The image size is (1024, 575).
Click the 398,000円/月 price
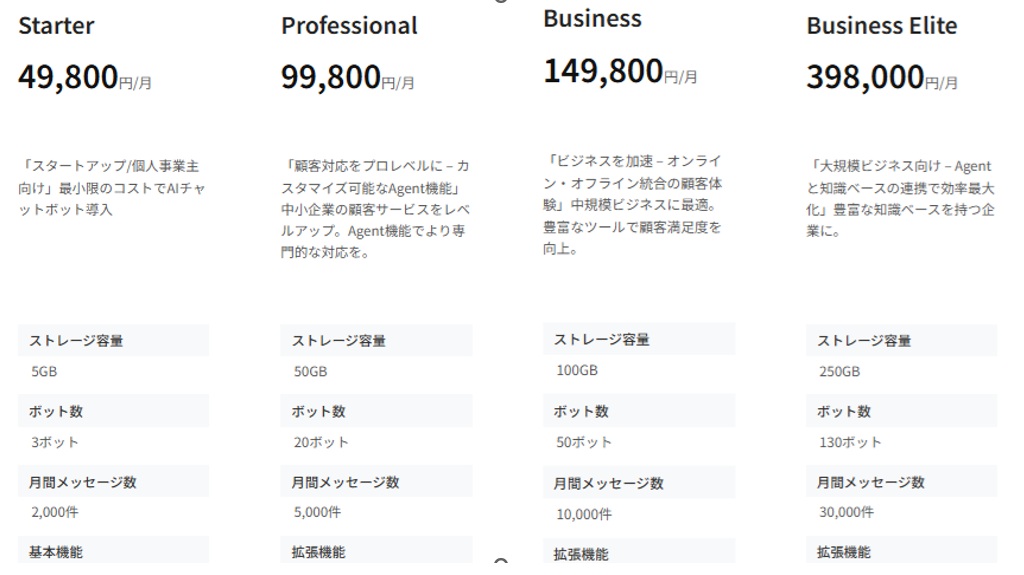882,77
